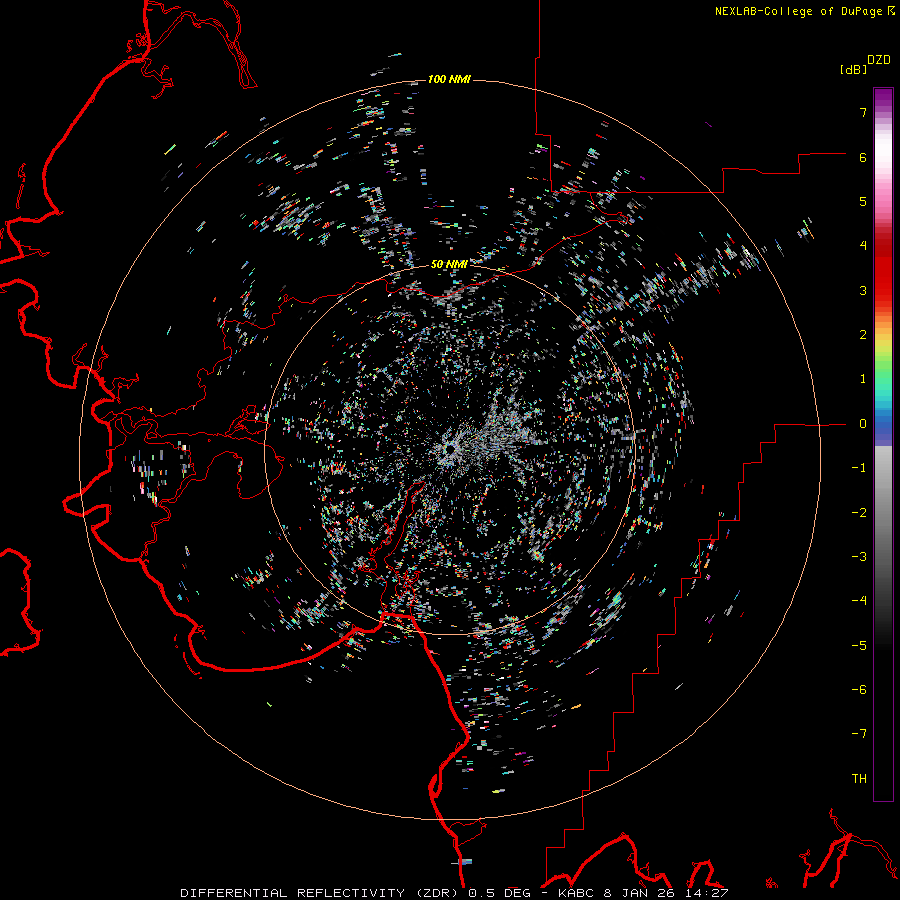This screenshot has height=900, width=900.
Task: Click the 50 NMI range ring label
Action: coord(449,264)
